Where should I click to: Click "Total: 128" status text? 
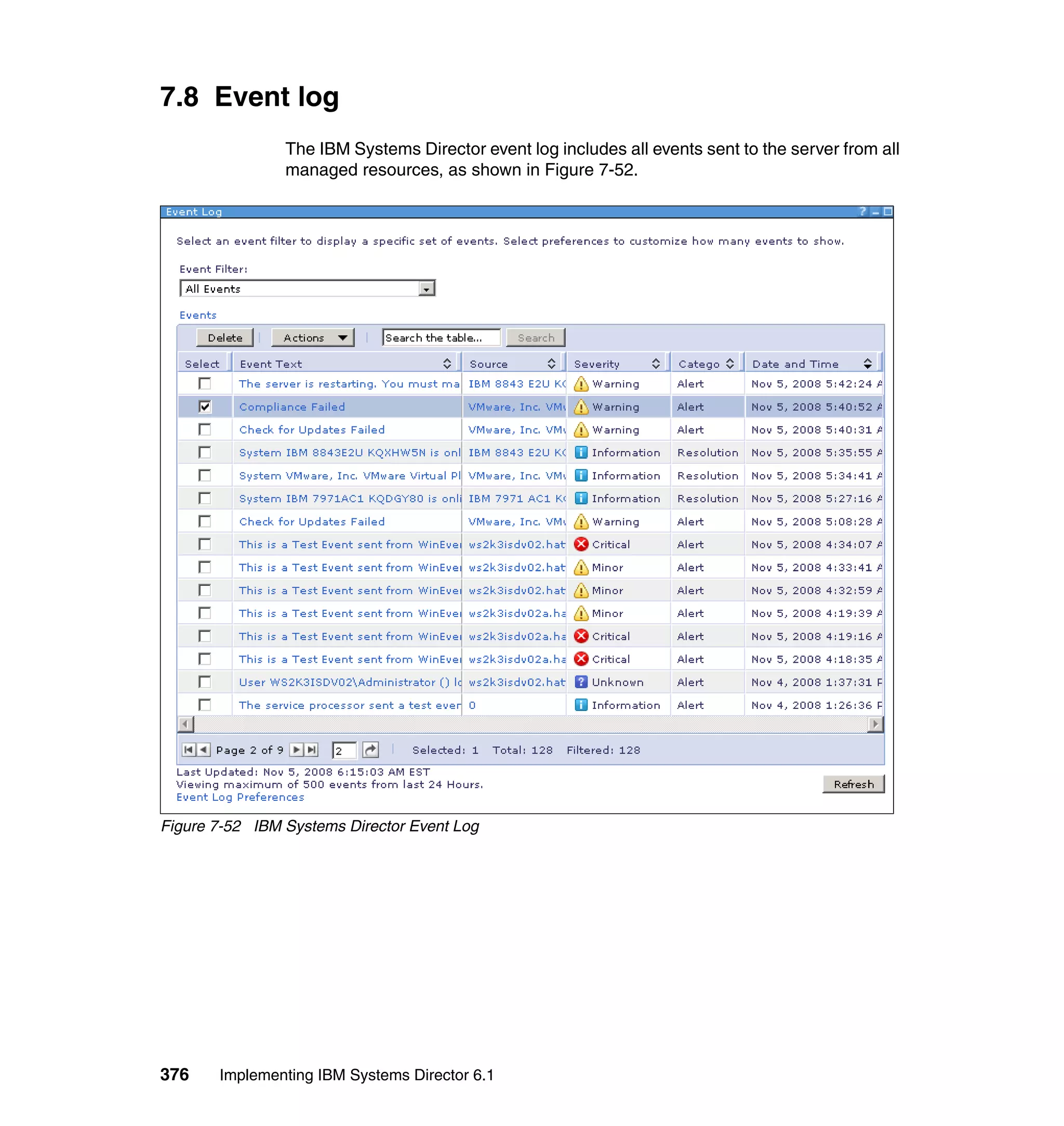(522, 749)
